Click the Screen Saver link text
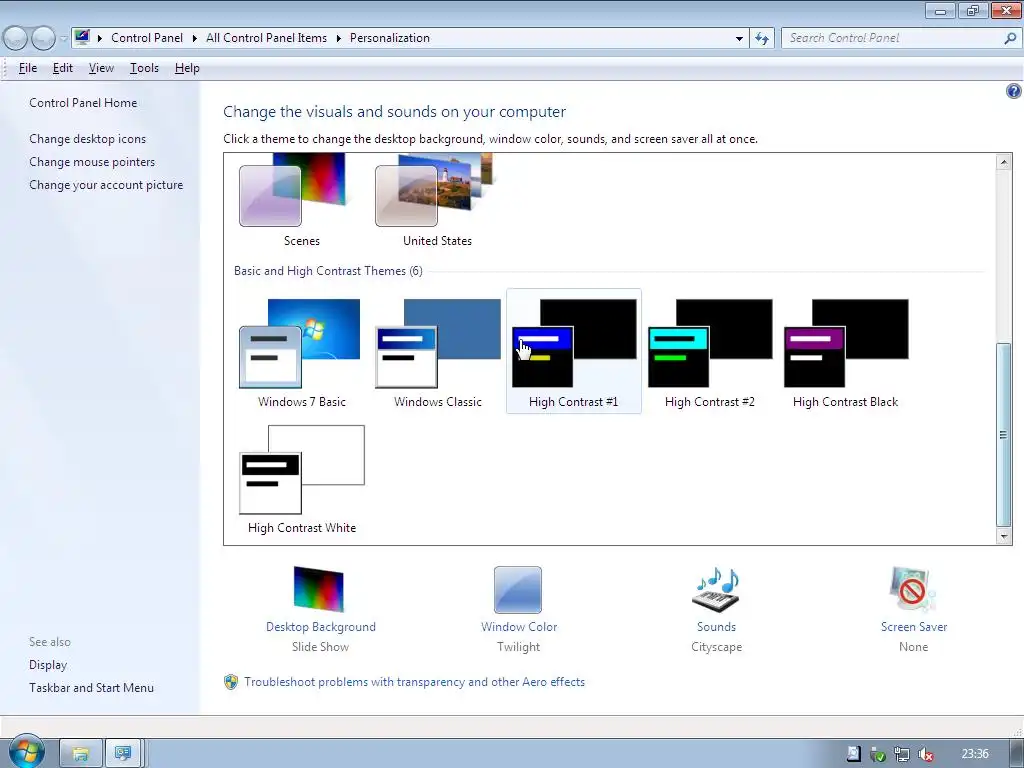 [914, 627]
